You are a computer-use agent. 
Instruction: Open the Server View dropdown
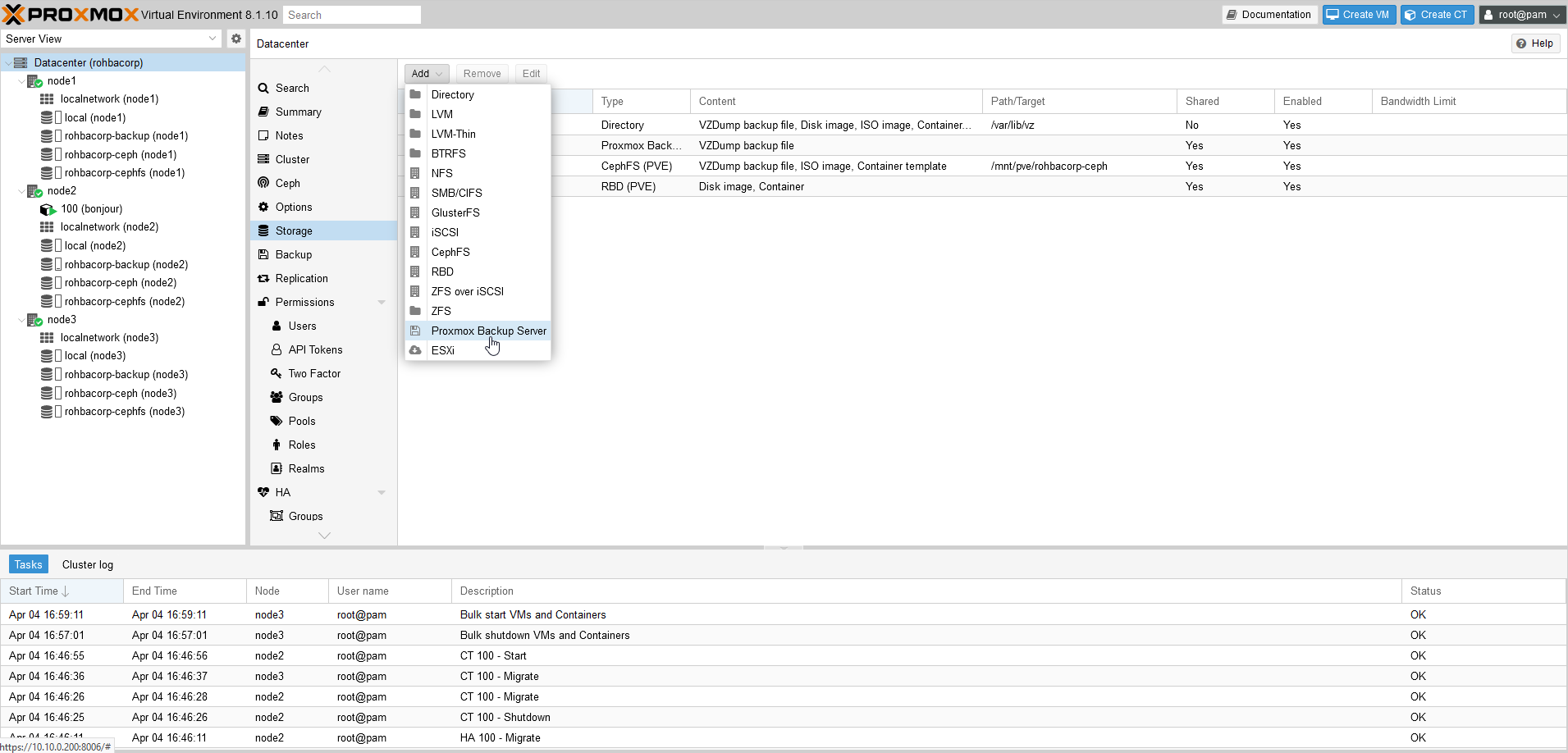pos(213,39)
